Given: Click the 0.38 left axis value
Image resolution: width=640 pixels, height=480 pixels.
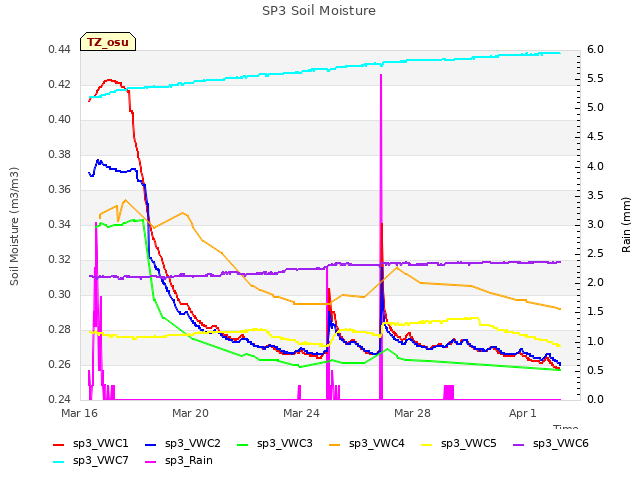Looking at the screenshot, I should (60, 155).
